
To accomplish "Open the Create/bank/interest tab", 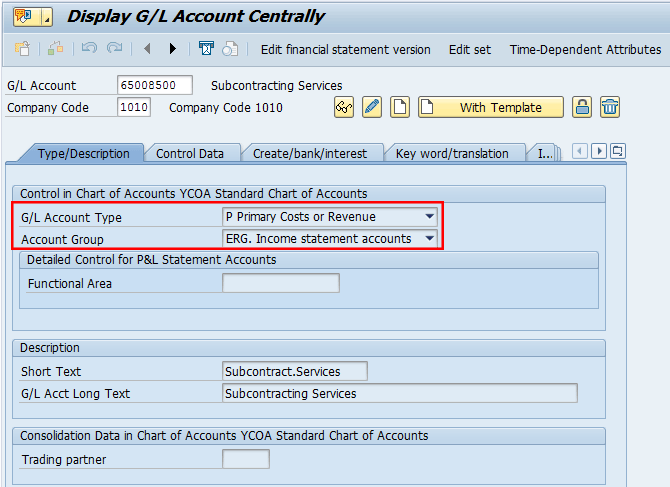I will [x=310, y=153].
